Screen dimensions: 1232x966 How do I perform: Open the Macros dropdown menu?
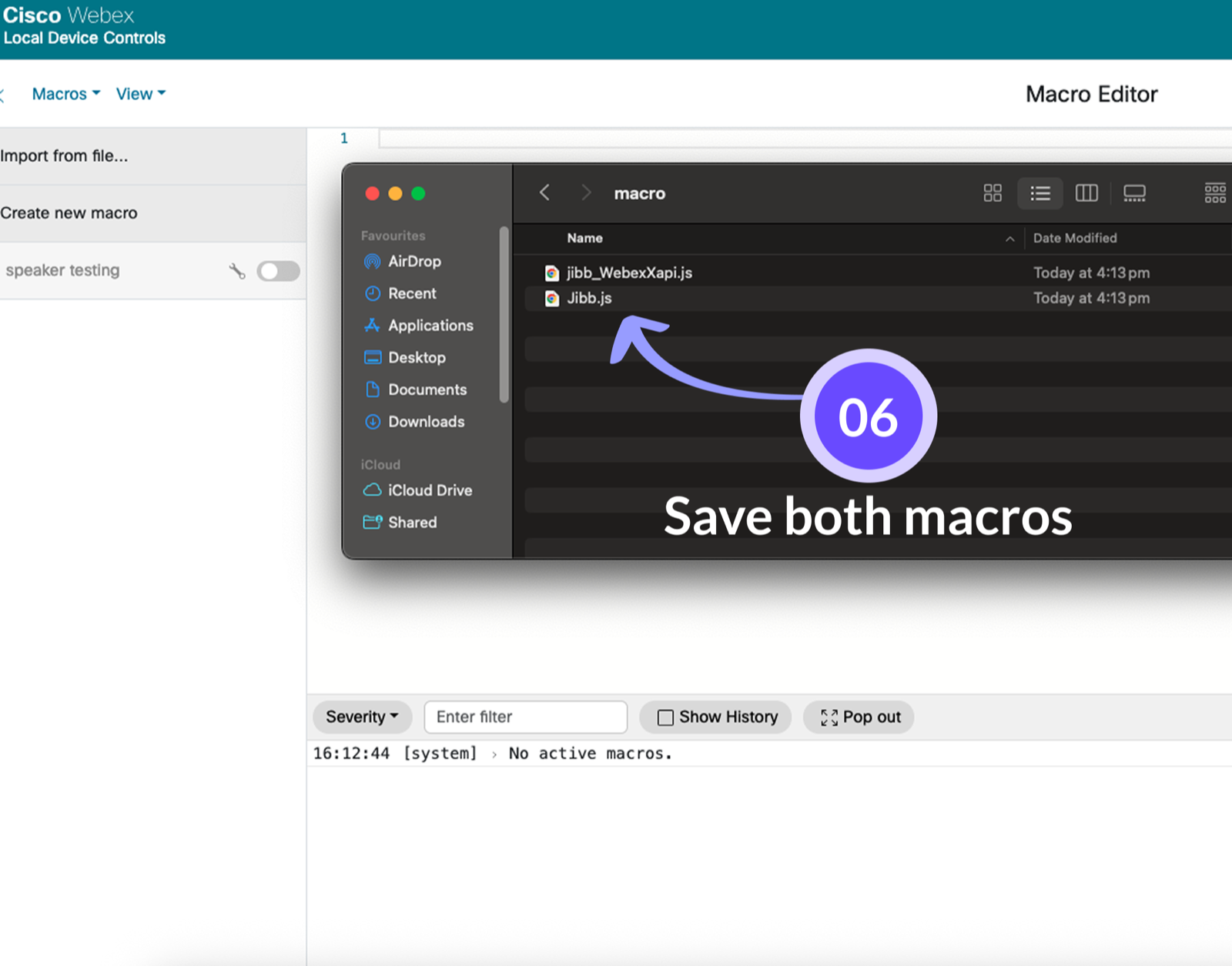click(66, 94)
